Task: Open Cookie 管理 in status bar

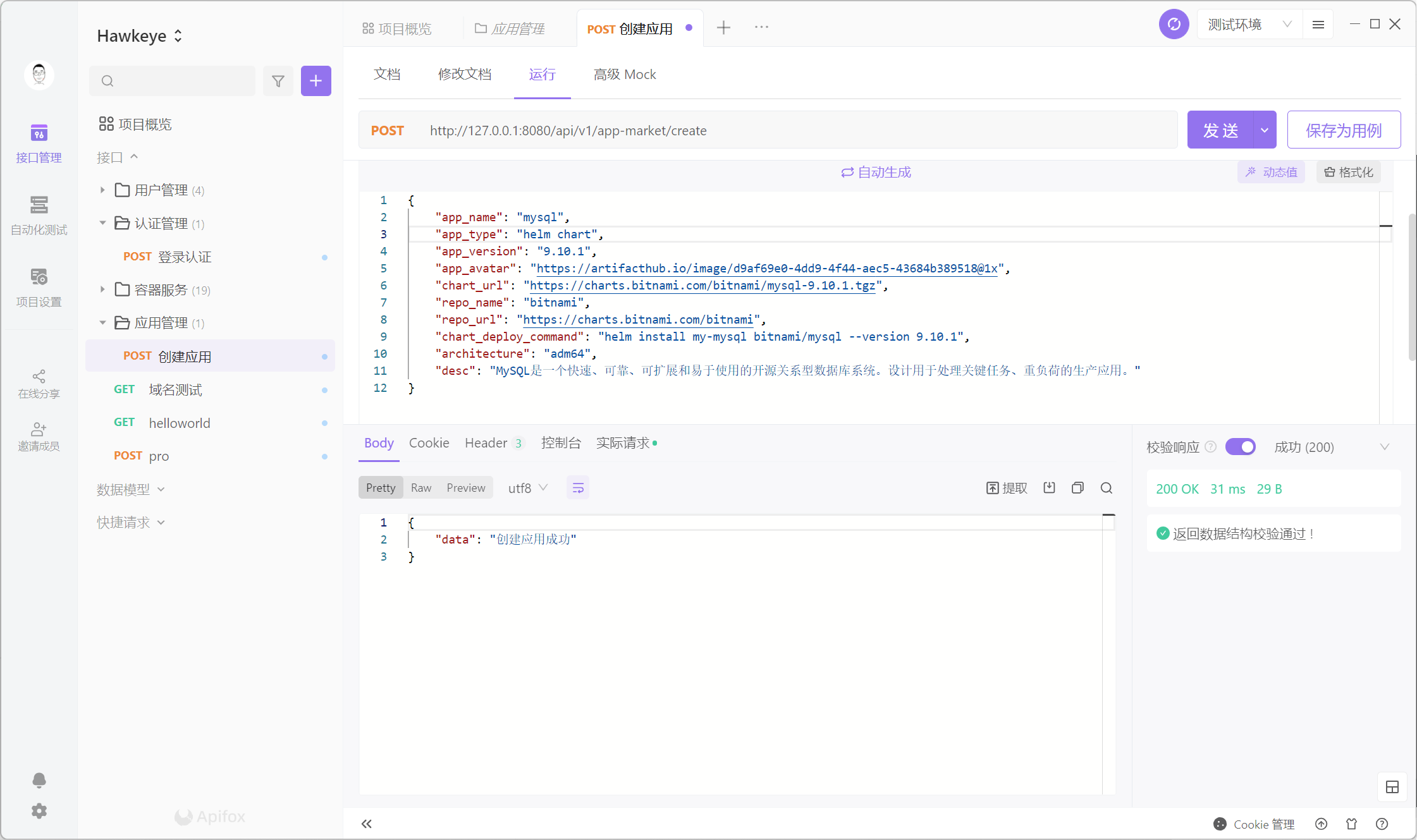Action: pyautogui.click(x=1254, y=824)
